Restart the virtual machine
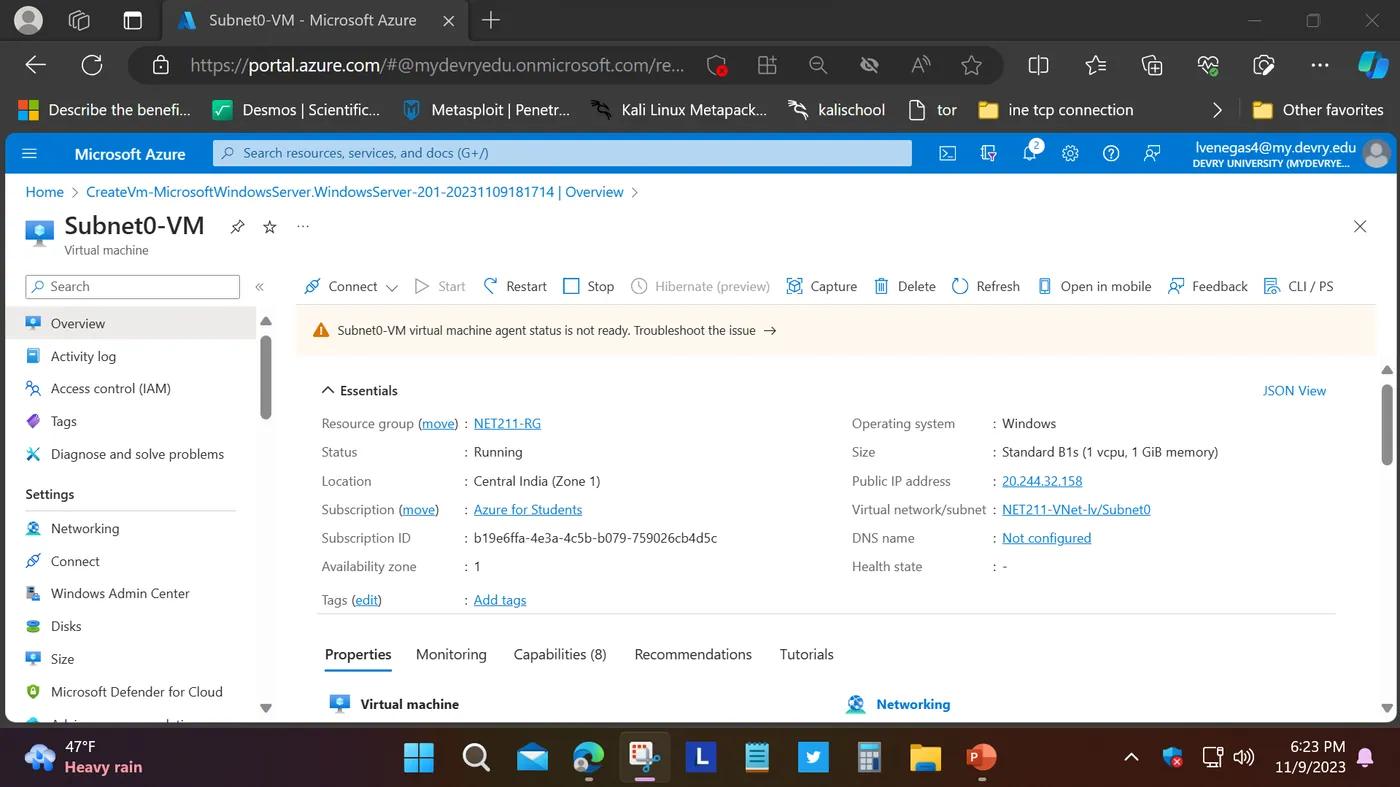This screenshot has width=1400, height=787. click(x=515, y=286)
